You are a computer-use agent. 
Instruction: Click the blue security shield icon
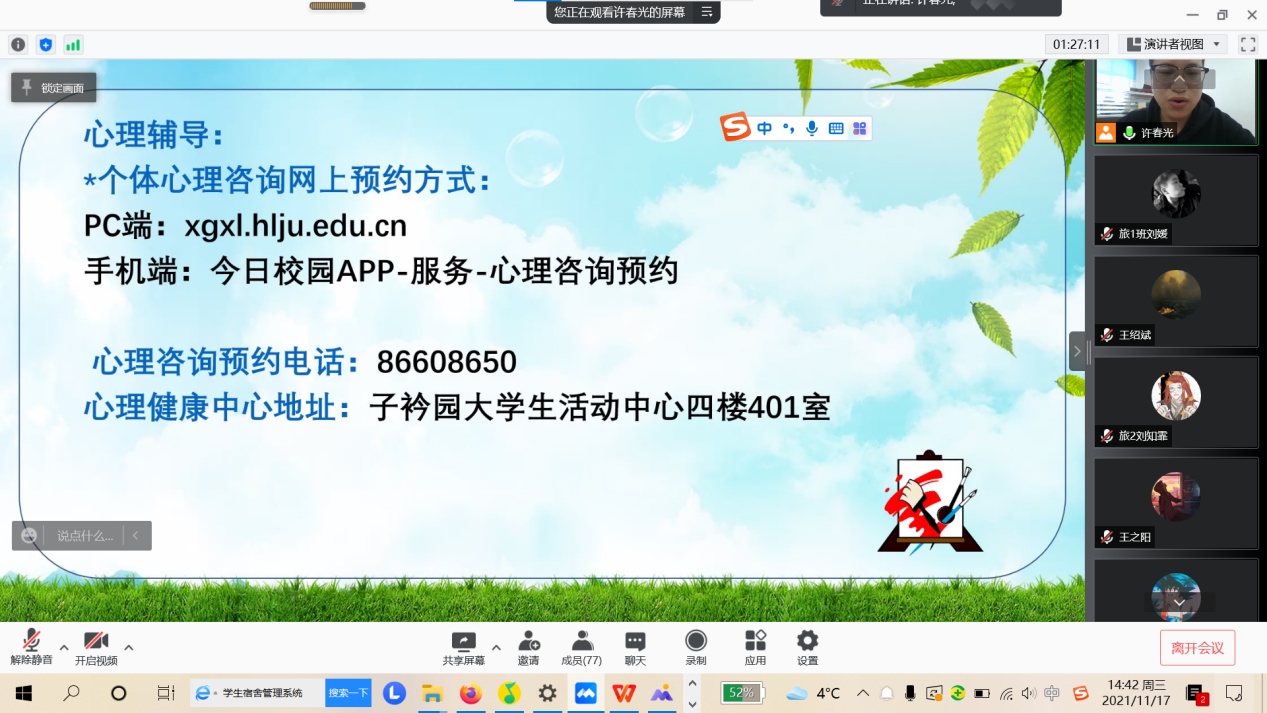[x=45, y=45]
